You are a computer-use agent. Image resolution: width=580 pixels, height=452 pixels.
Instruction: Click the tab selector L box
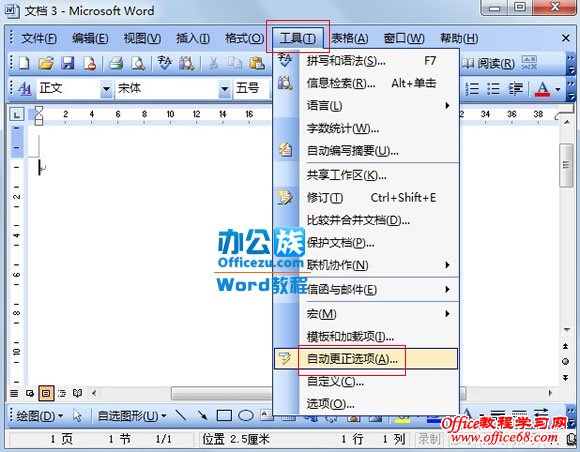point(17,115)
